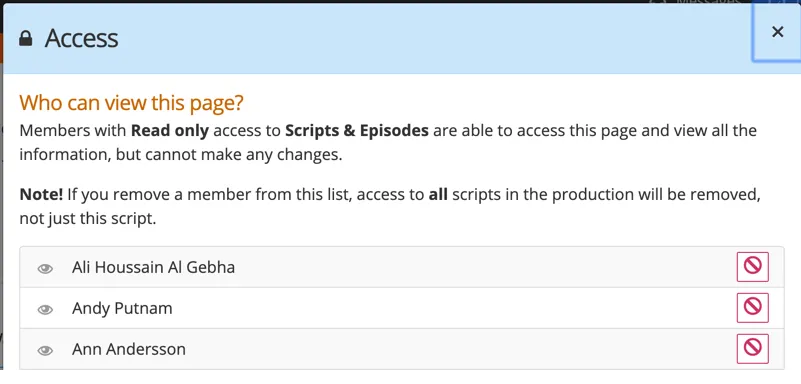Select the Andy Putnam member name
Image resolution: width=801 pixels, height=384 pixels.
pyautogui.click(x=122, y=308)
